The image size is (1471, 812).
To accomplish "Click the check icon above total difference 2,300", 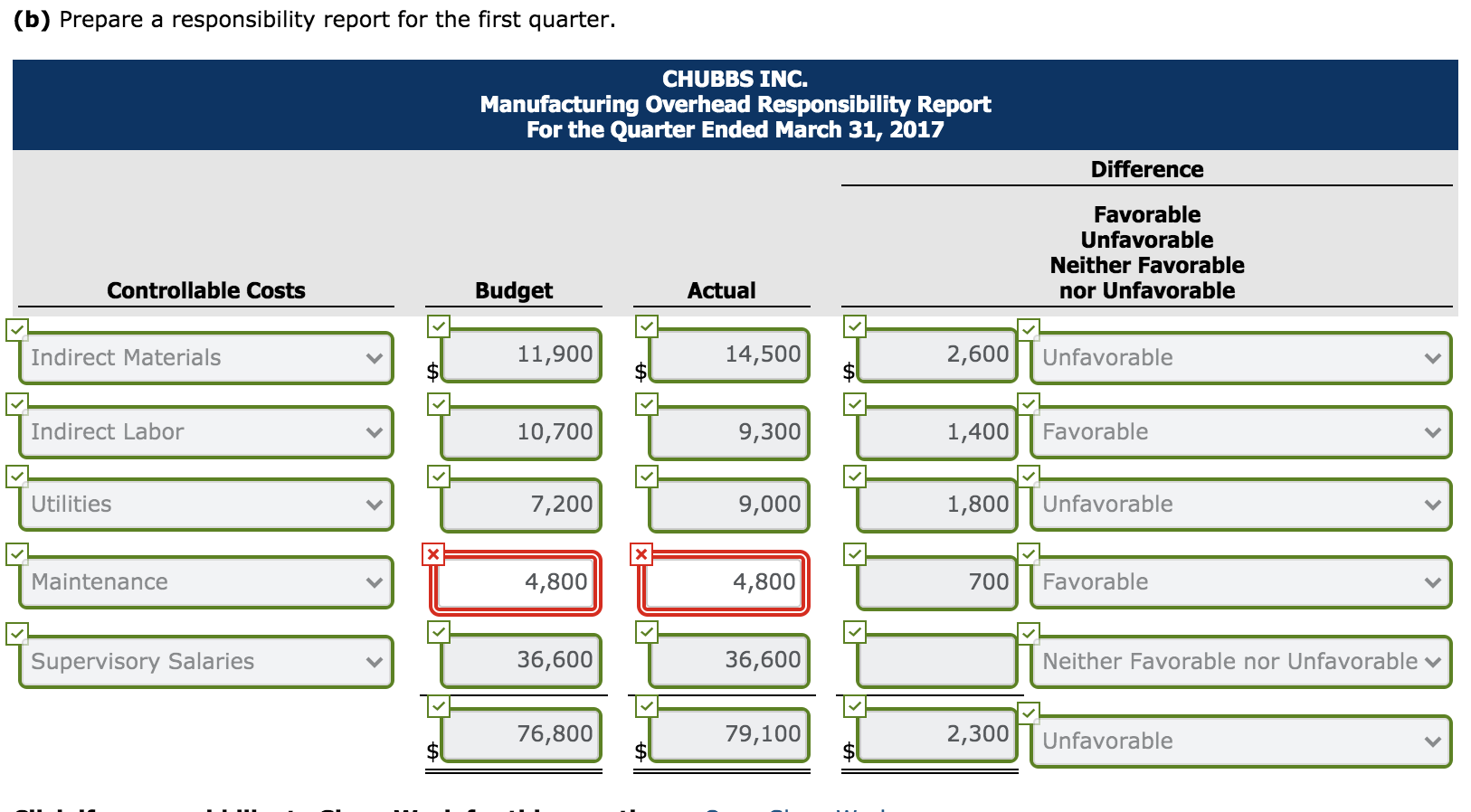I will (x=855, y=706).
